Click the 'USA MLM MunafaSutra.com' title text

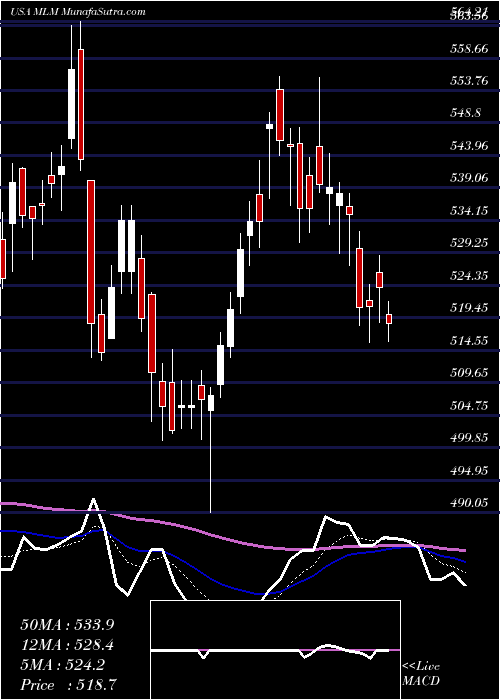tap(78, 12)
